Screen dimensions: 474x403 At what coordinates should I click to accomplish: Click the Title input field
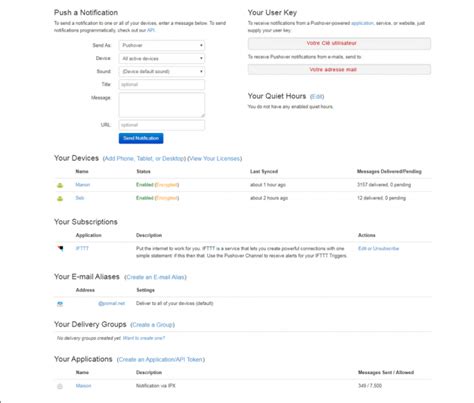click(x=162, y=84)
